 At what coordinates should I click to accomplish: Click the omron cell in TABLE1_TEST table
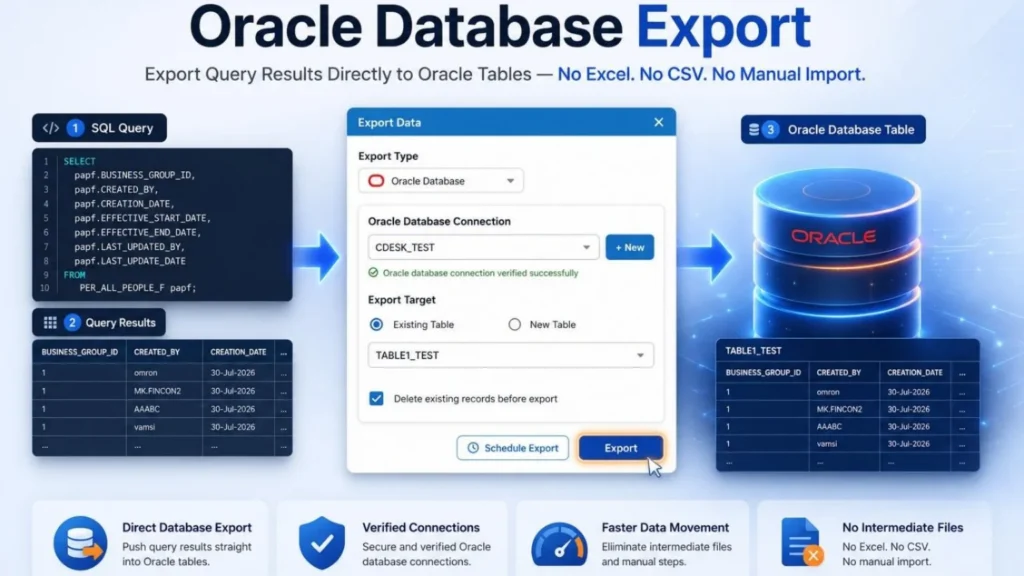[x=828, y=392]
